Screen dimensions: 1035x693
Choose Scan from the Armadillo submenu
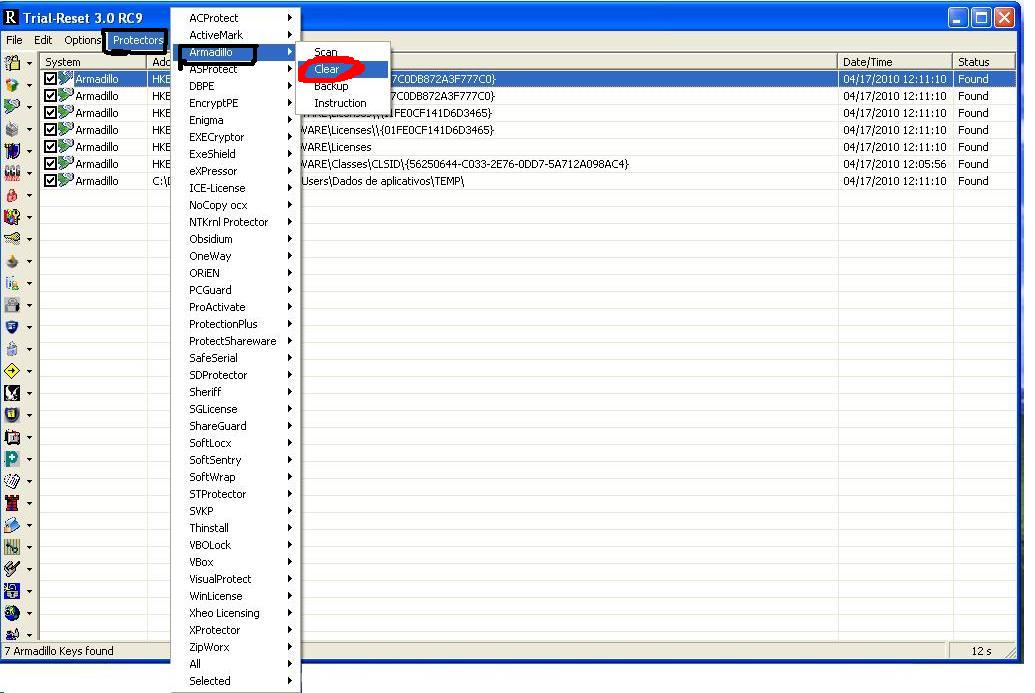(x=325, y=51)
